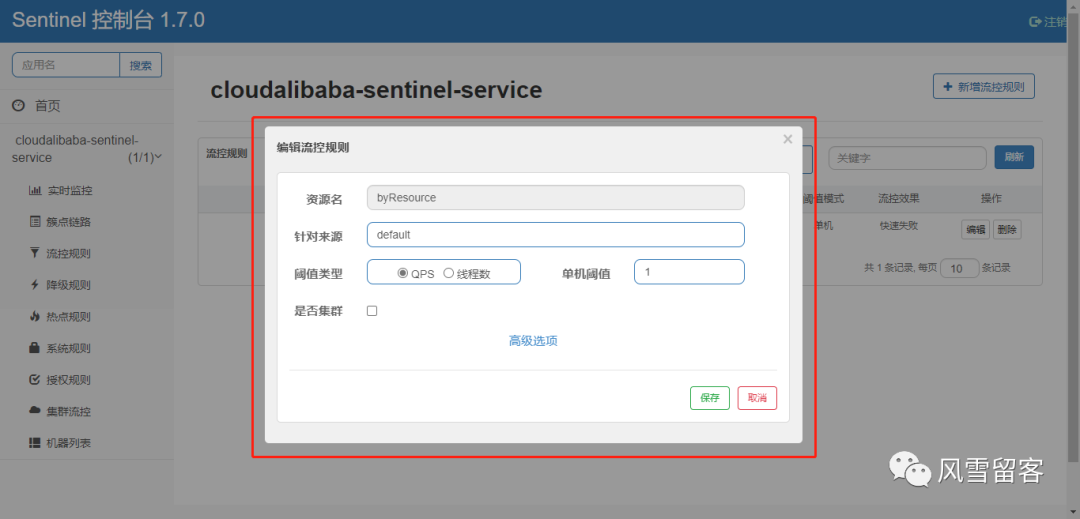Click the logout arrow icon in the header
The height and width of the screenshot is (519, 1080).
1035,22
